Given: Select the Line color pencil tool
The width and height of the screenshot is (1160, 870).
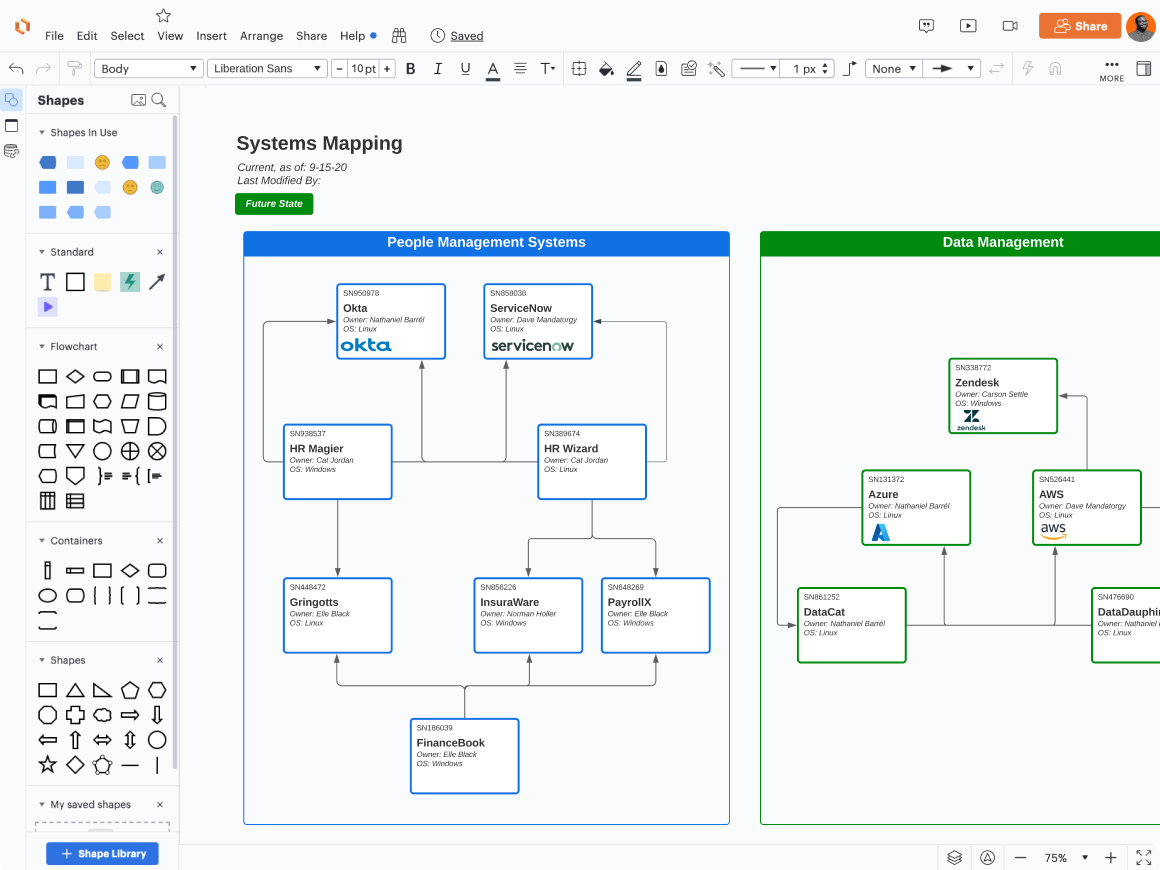Looking at the screenshot, I should 634,68.
